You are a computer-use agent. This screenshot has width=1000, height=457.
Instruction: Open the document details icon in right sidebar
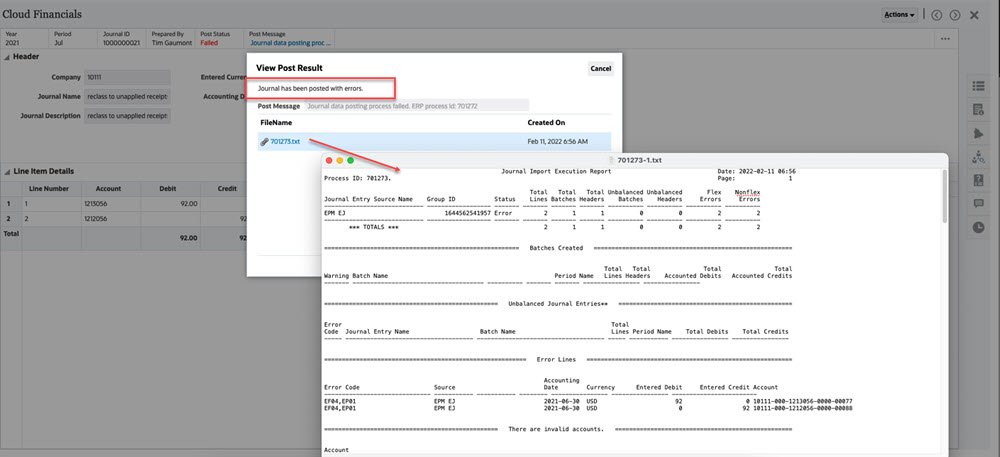tap(978, 110)
